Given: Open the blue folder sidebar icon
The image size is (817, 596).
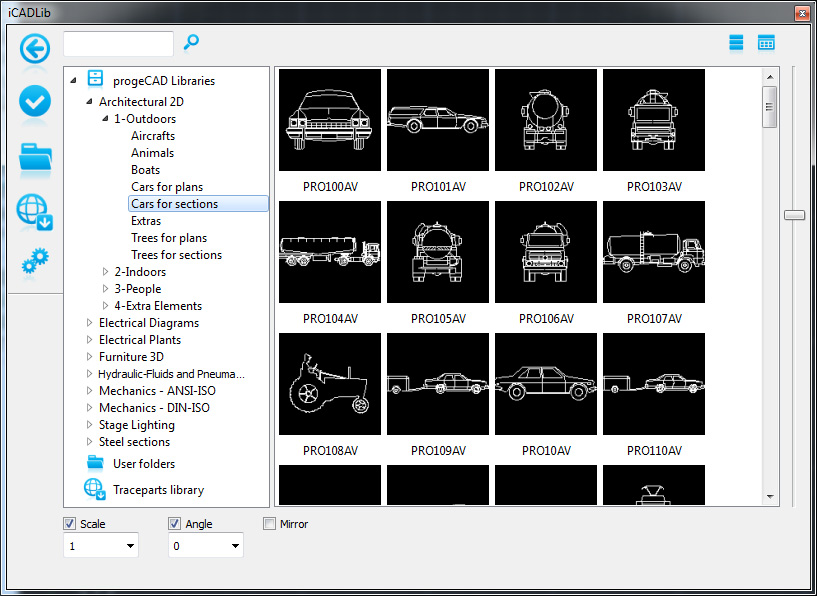Looking at the screenshot, I should click(x=35, y=157).
